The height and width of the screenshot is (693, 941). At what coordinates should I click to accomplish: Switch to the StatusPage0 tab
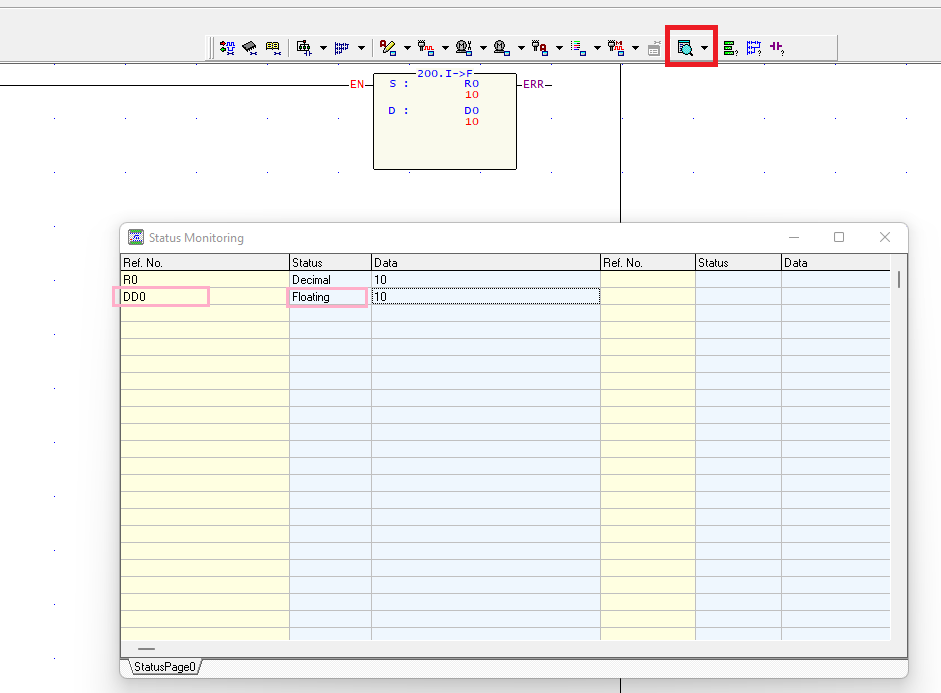(x=165, y=666)
